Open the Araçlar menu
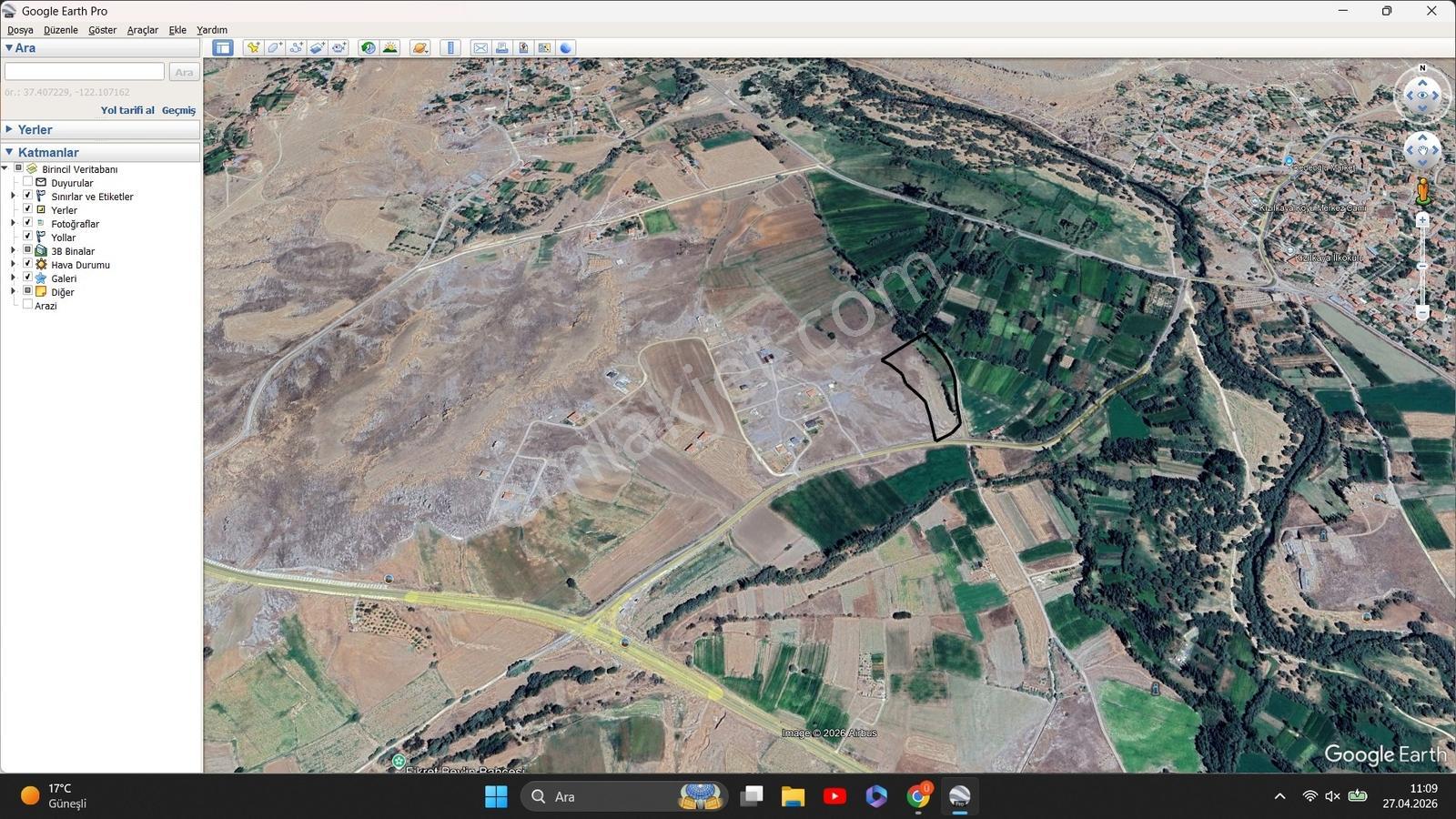This screenshot has width=1456, height=819. click(143, 30)
